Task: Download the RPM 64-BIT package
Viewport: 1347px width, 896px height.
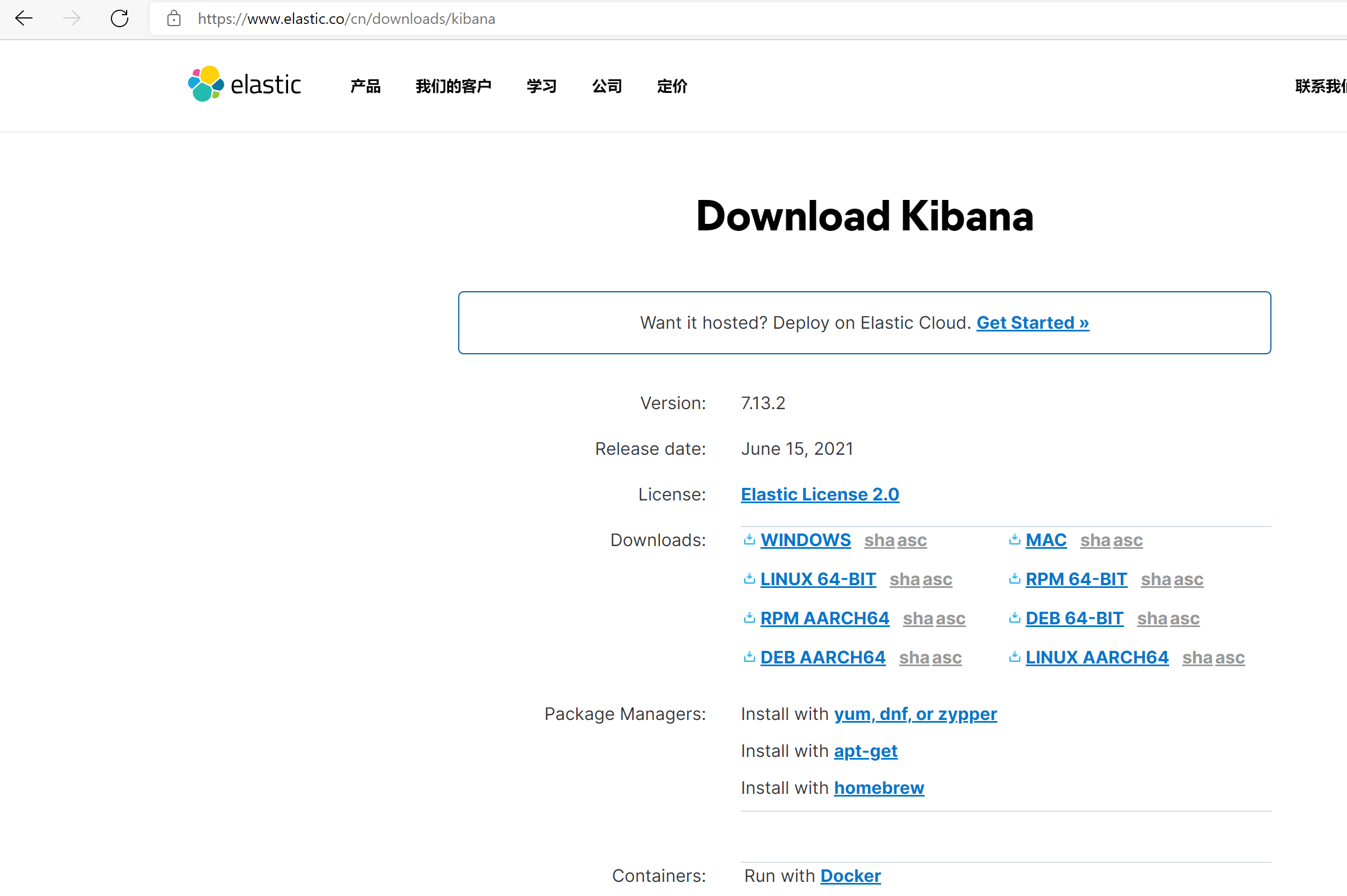Action: (x=1076, y=579)
